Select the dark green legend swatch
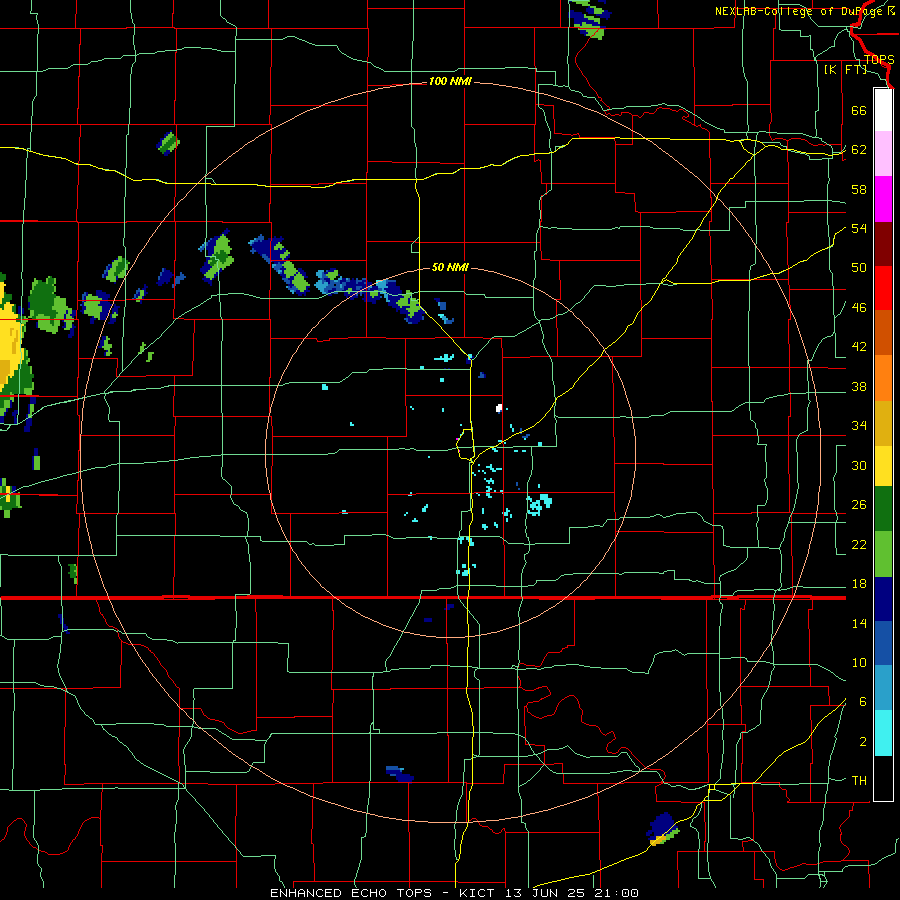 (883, 509)
